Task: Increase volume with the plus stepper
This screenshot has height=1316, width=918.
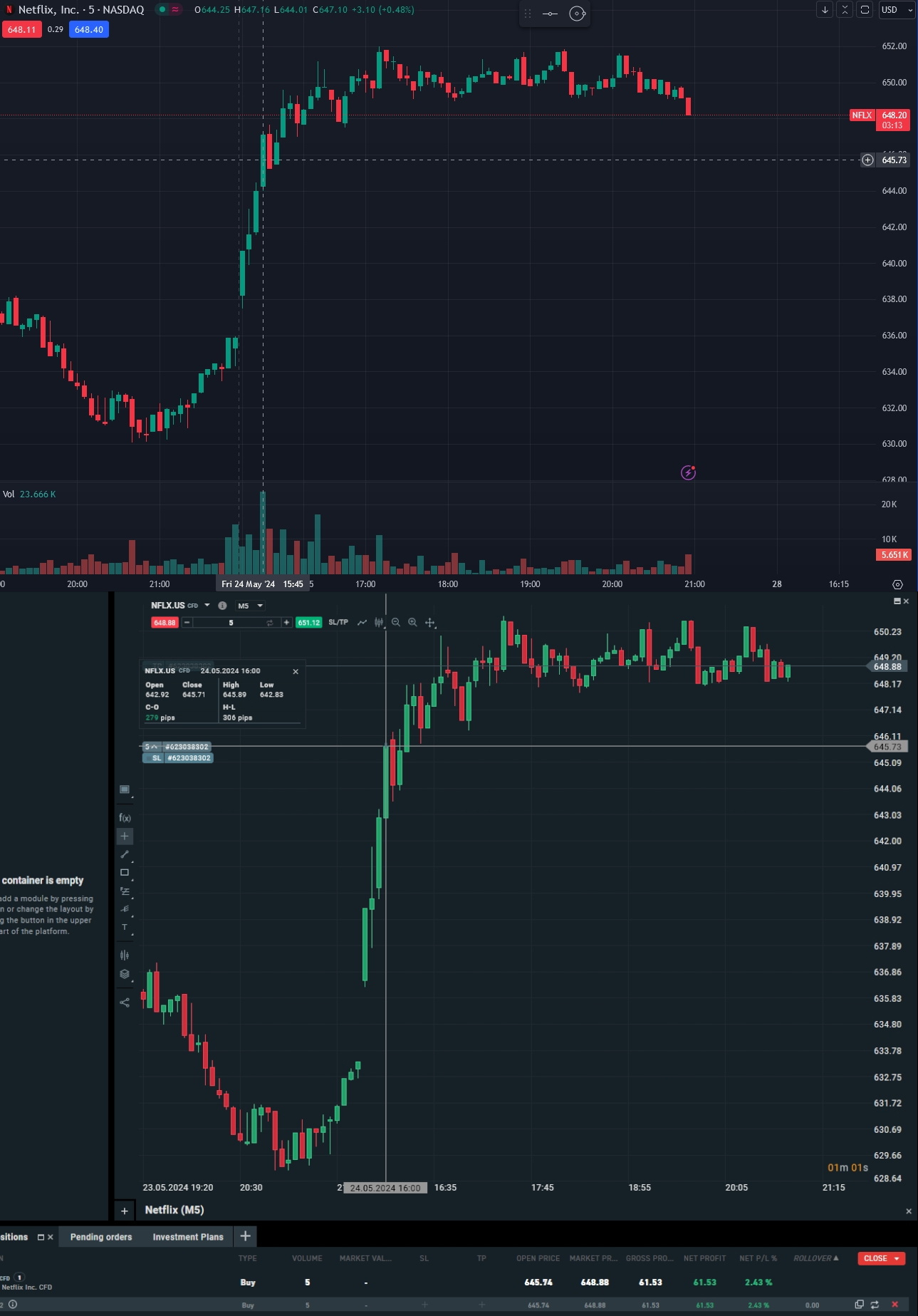Action: pos(286,623)
